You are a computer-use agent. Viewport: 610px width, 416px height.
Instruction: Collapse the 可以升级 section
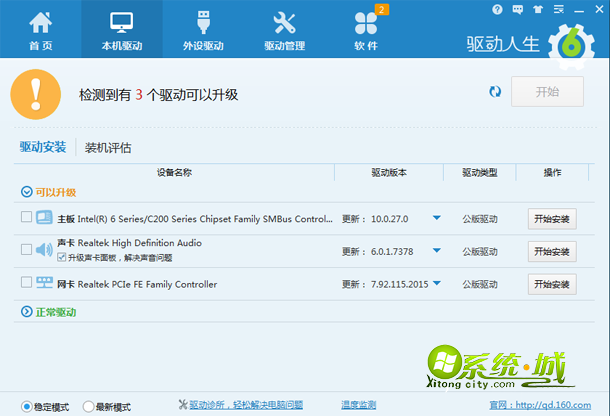pyautogui.click(x=26, y=192)
